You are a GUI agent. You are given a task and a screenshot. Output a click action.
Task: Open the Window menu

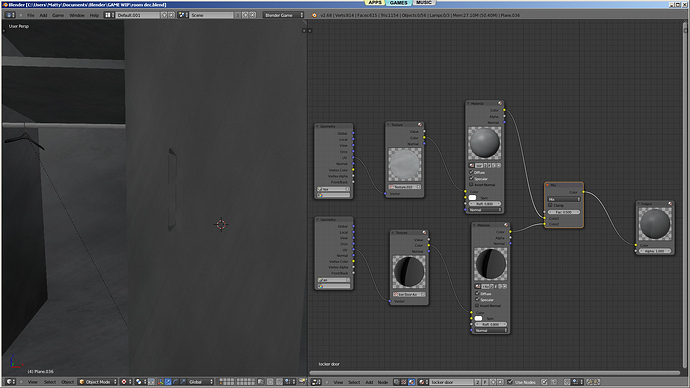tap(77, 15)
